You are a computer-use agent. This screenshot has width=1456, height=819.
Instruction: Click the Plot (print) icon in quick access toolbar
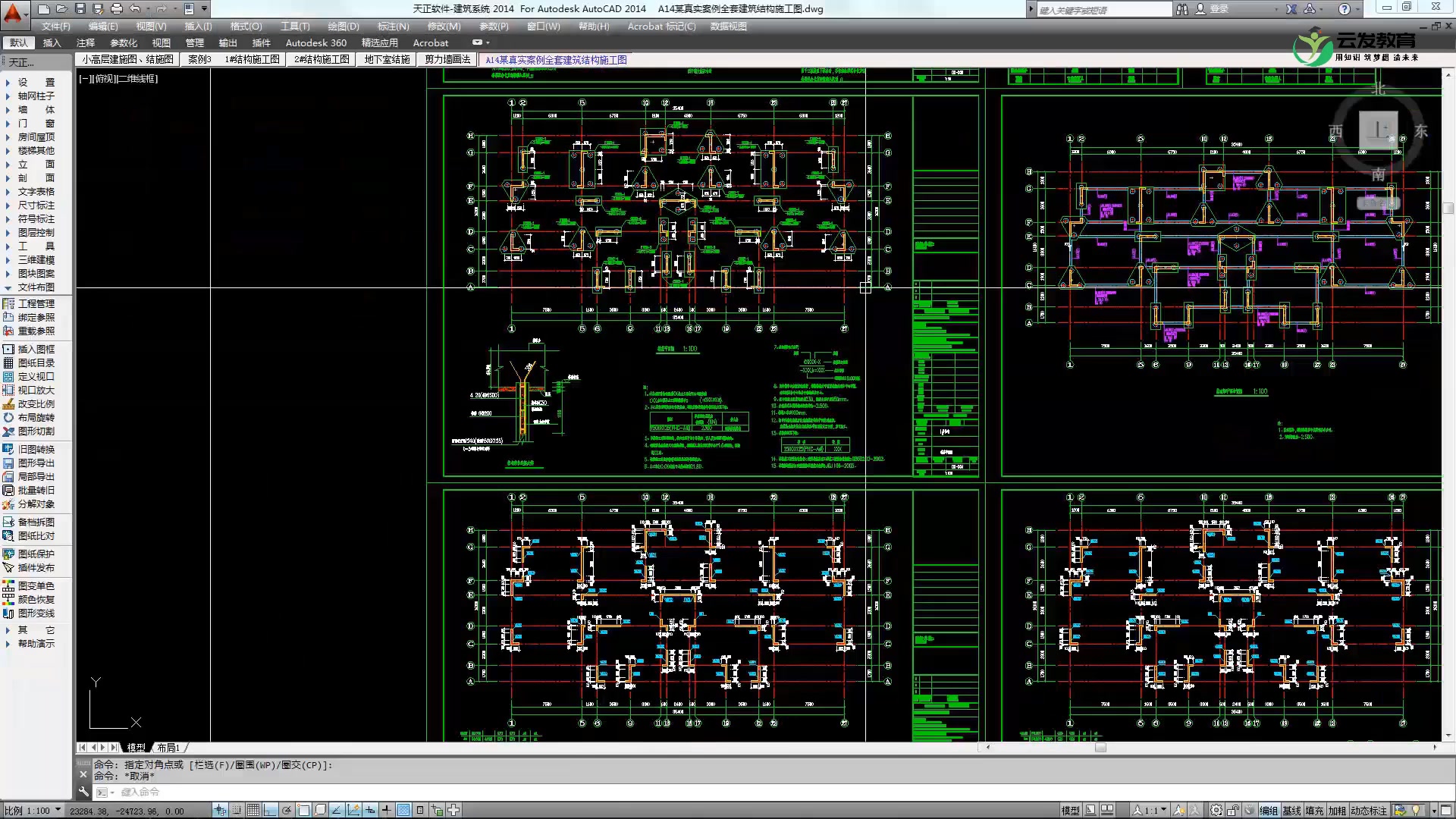pos(116,9)
